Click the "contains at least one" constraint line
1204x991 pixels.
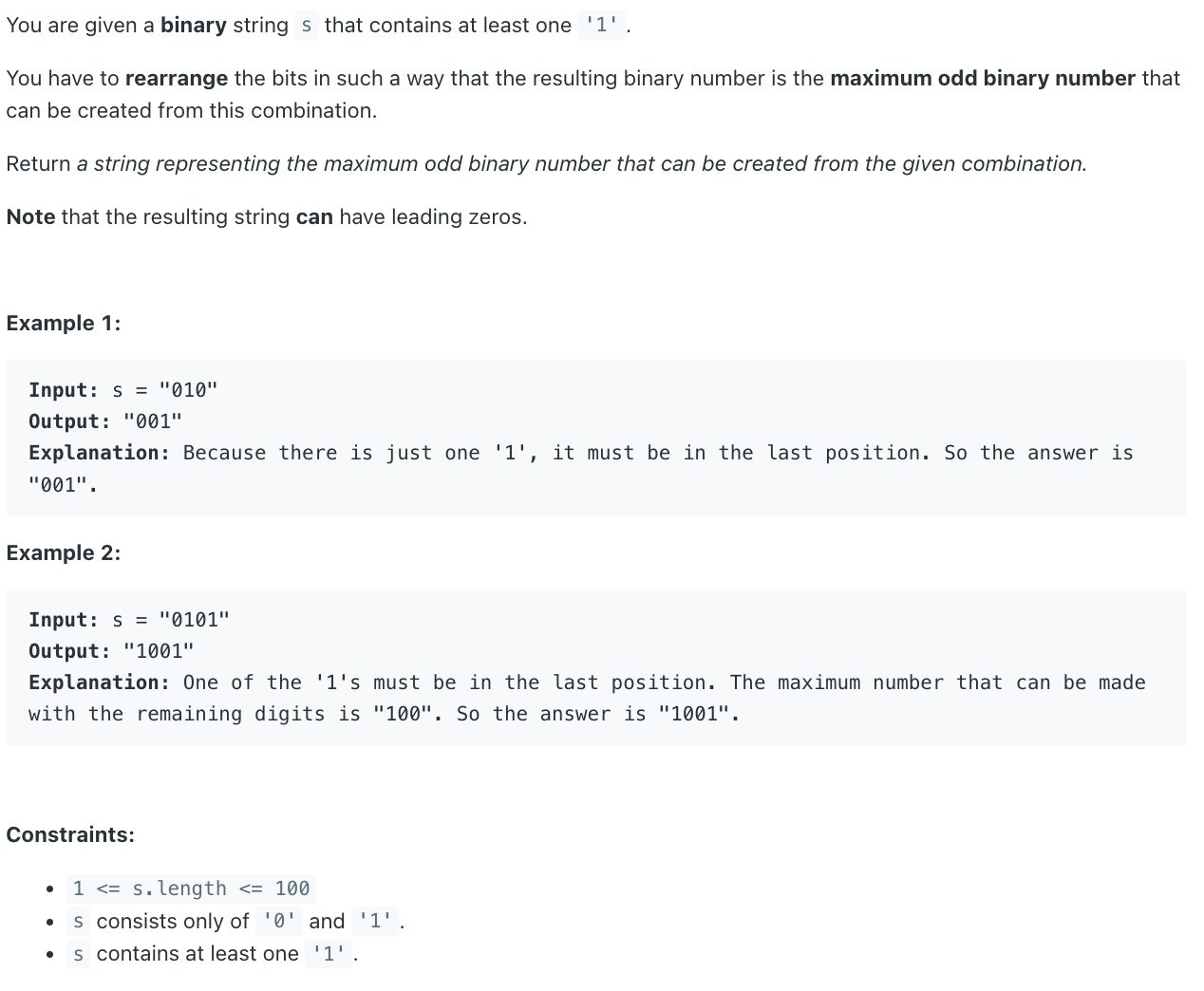pos(215,953)
